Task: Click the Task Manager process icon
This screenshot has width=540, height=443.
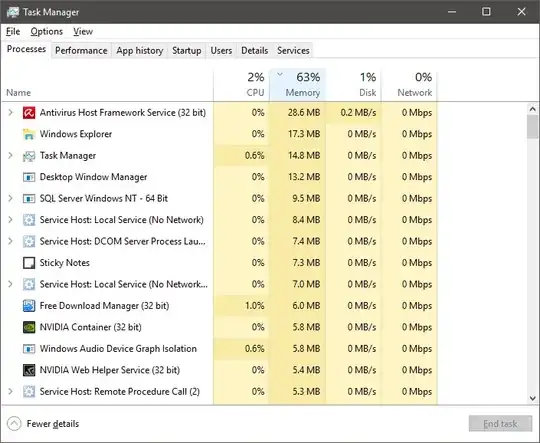Action: click(29, 156)
